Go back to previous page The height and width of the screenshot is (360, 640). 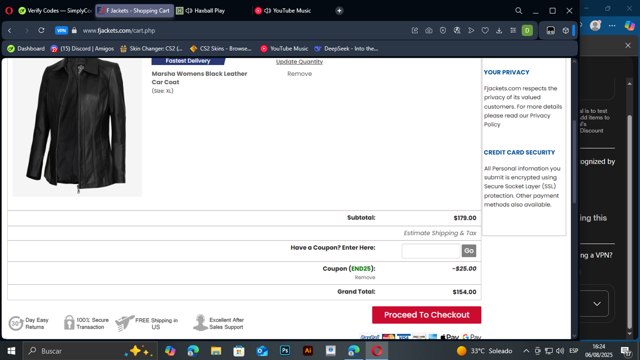(10, 31)
